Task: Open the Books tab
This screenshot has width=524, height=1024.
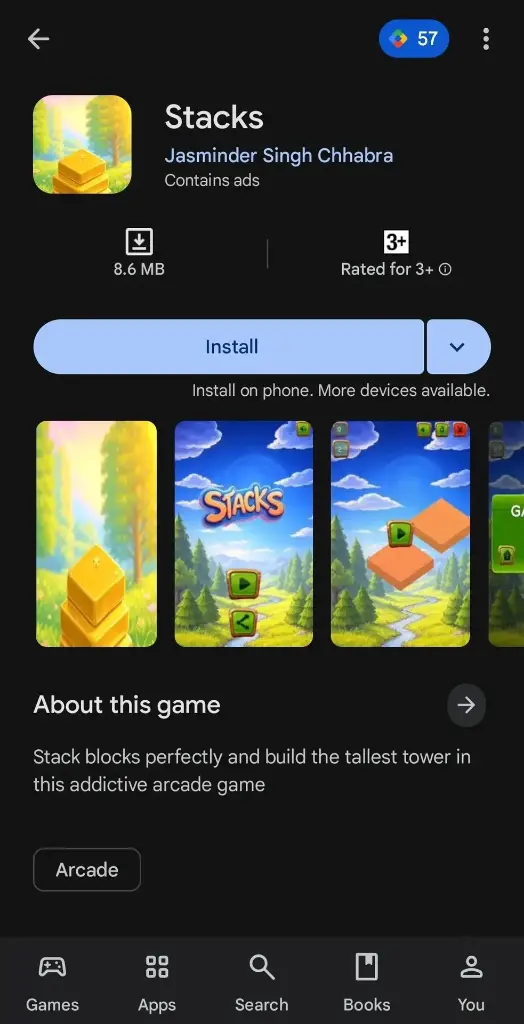Action: [x=367, y=980]
